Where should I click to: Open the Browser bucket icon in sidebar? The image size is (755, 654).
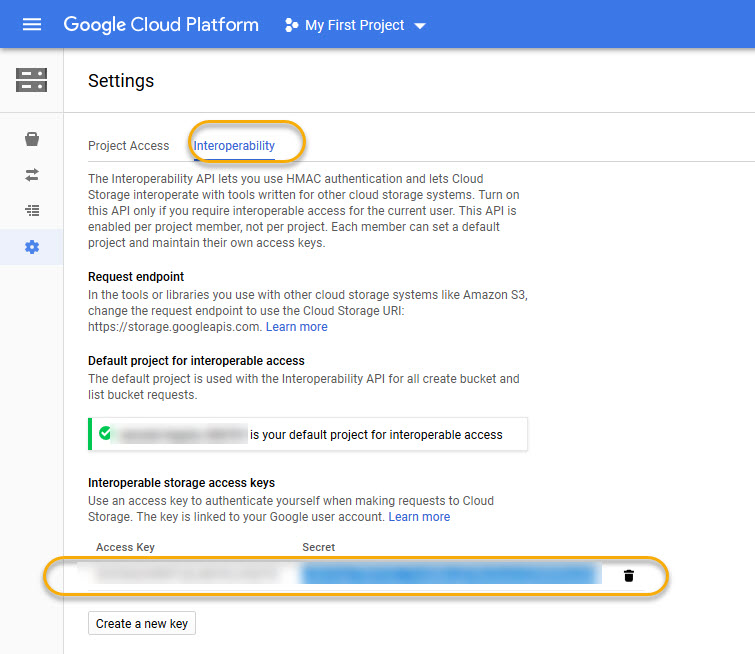pyautogui.click(x=32, y=139)
